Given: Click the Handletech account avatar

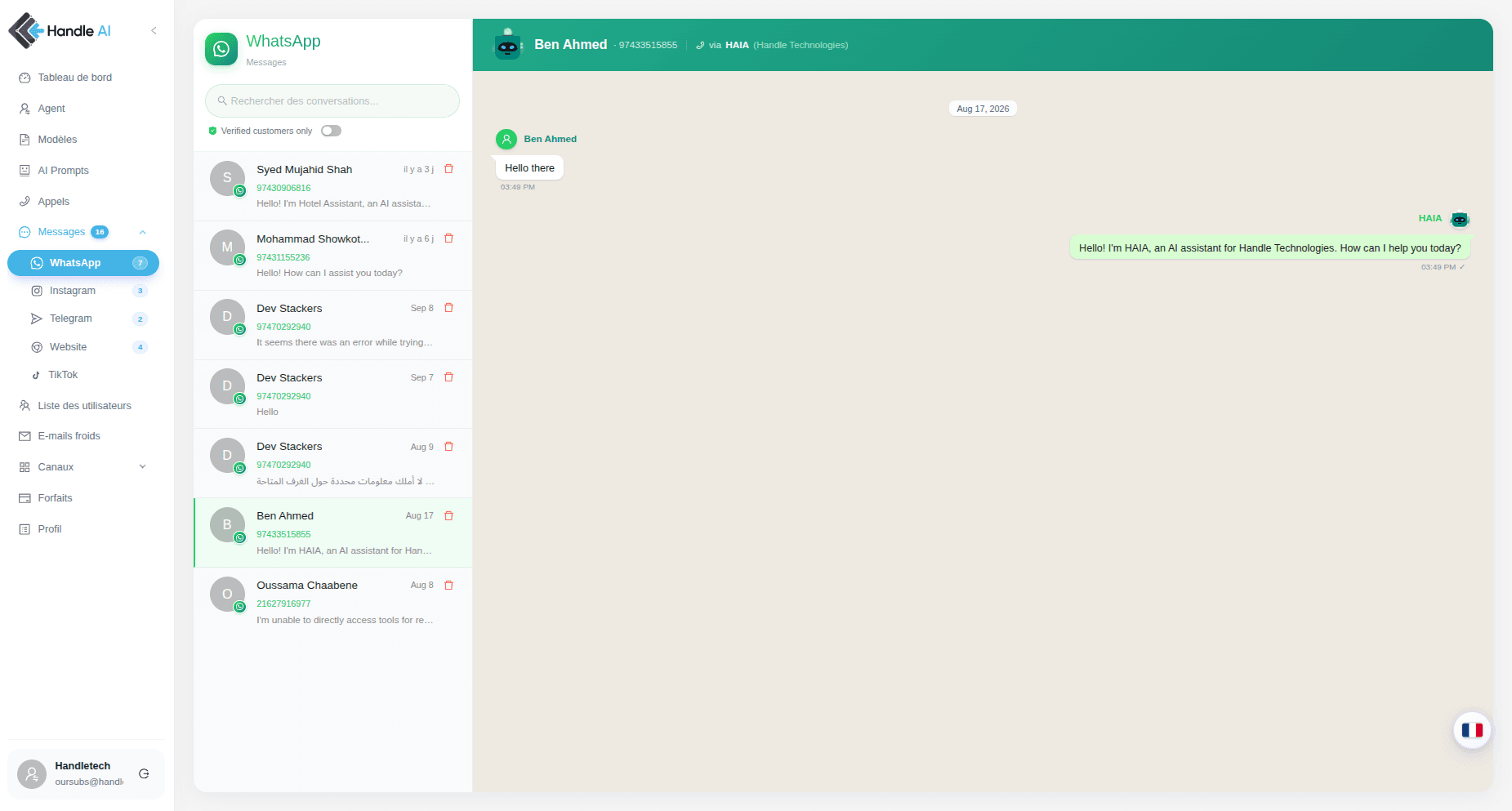Looking at the screenshot, I should (32, 773).
